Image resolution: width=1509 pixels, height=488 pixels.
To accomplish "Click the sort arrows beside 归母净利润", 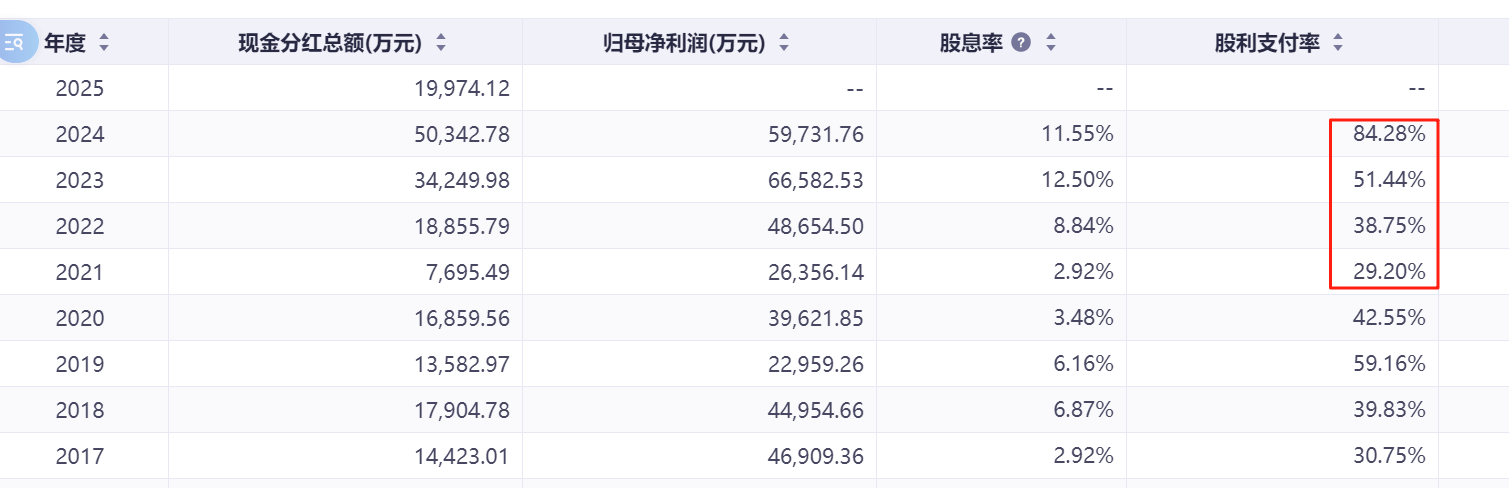I will [x=784, y=43].
